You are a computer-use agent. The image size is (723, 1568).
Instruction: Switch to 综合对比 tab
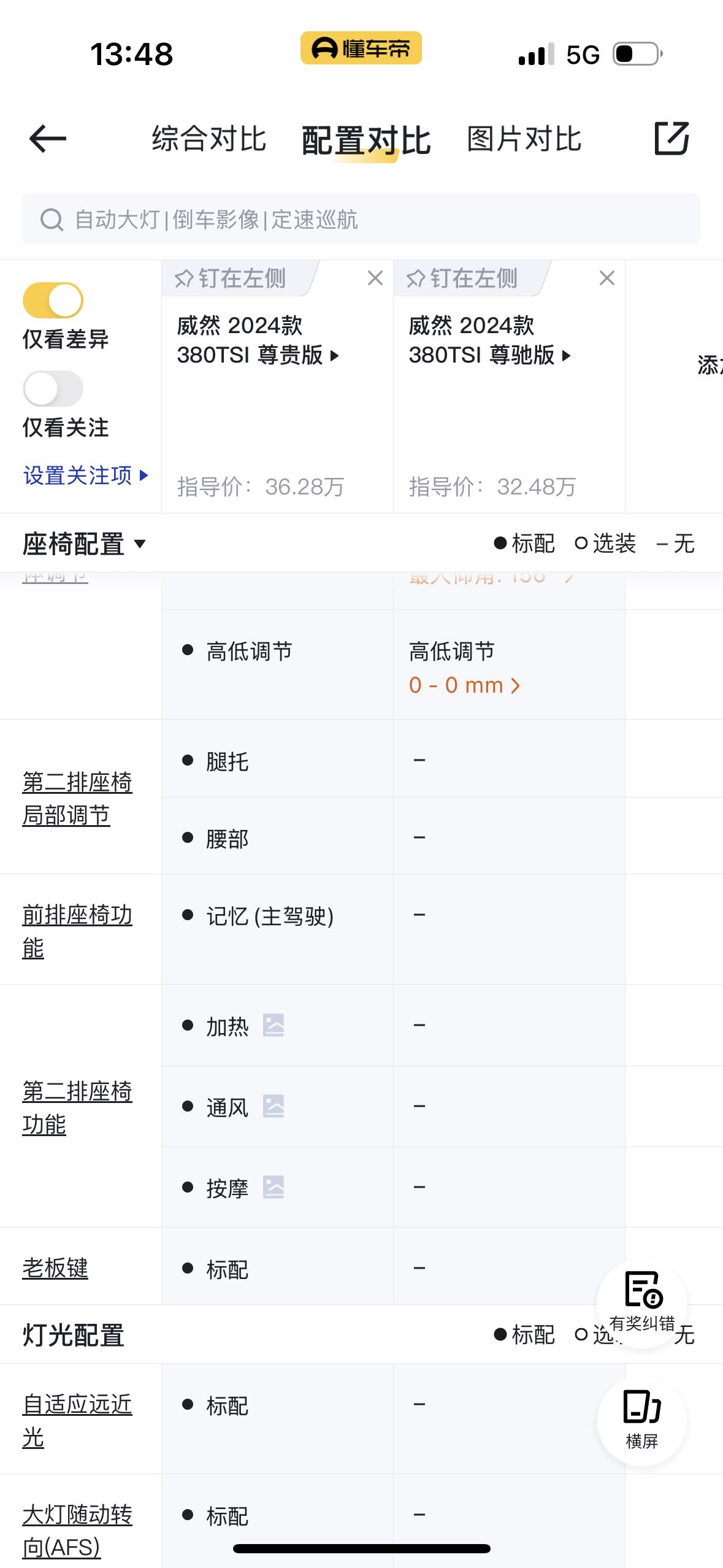click(209, 139)
